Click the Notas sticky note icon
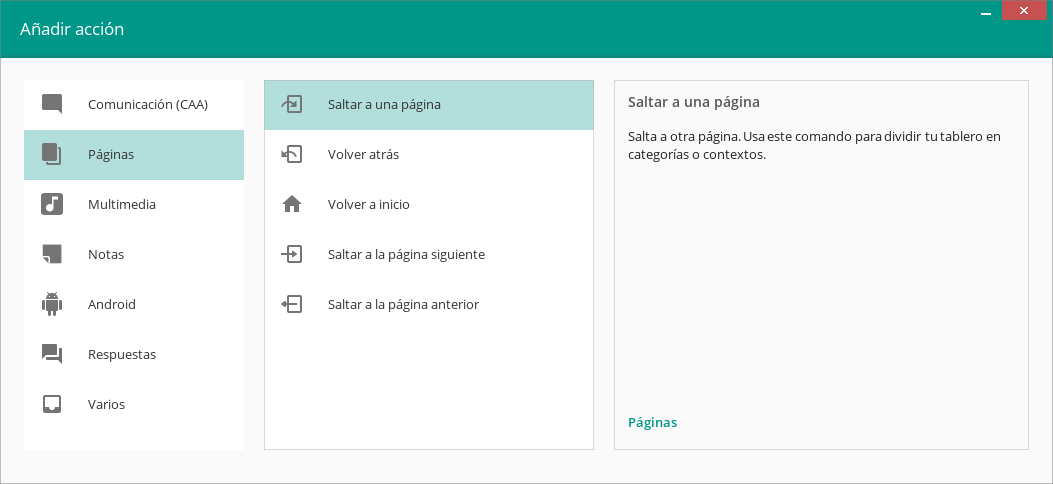The height and width of the screenshot is (484, 1053). [x=52, y=254]
